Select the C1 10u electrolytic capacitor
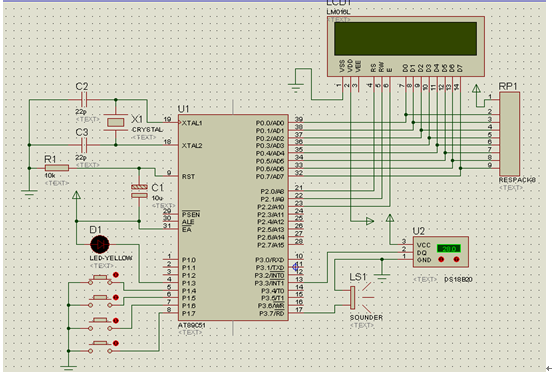 tap(139, 191)
